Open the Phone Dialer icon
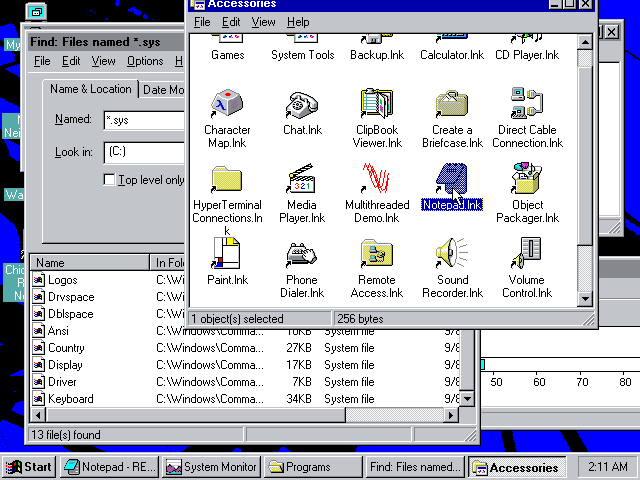 click(302, 255)
